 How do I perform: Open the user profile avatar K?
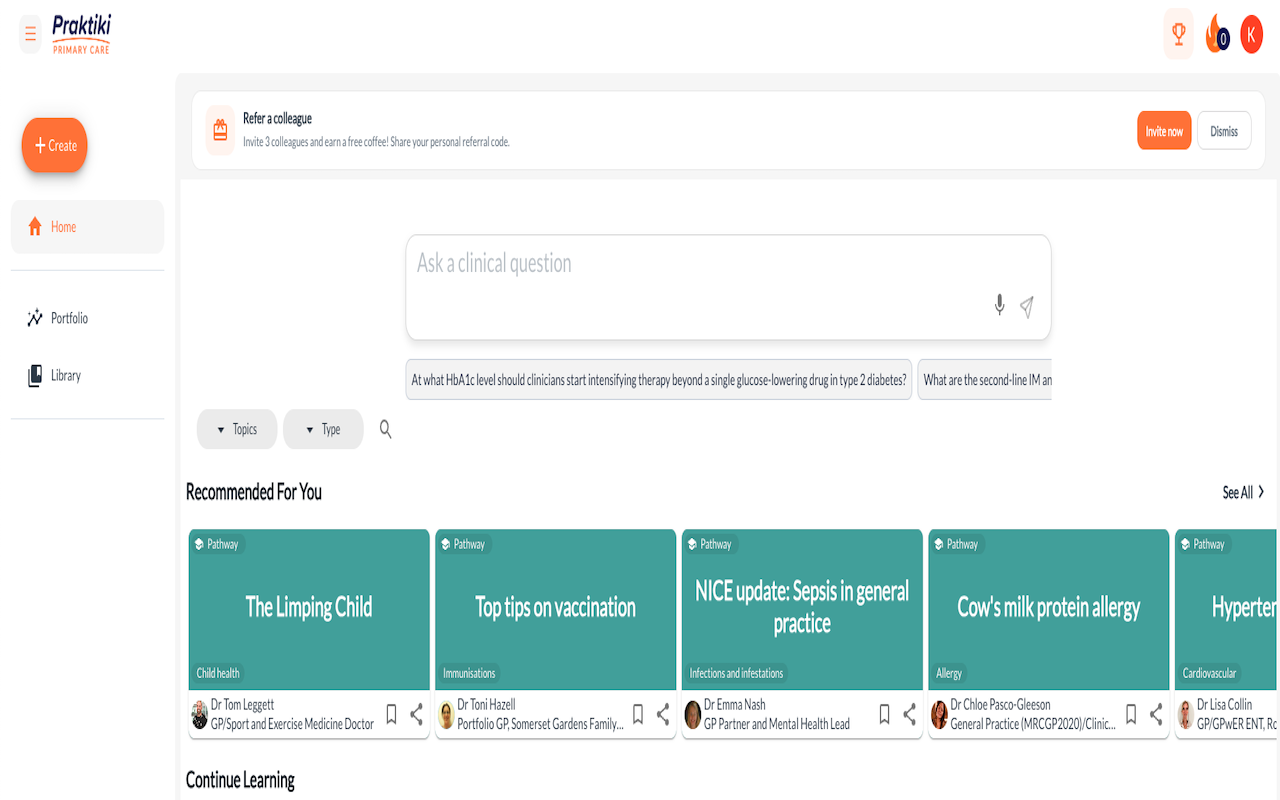tap(1251, 34)
